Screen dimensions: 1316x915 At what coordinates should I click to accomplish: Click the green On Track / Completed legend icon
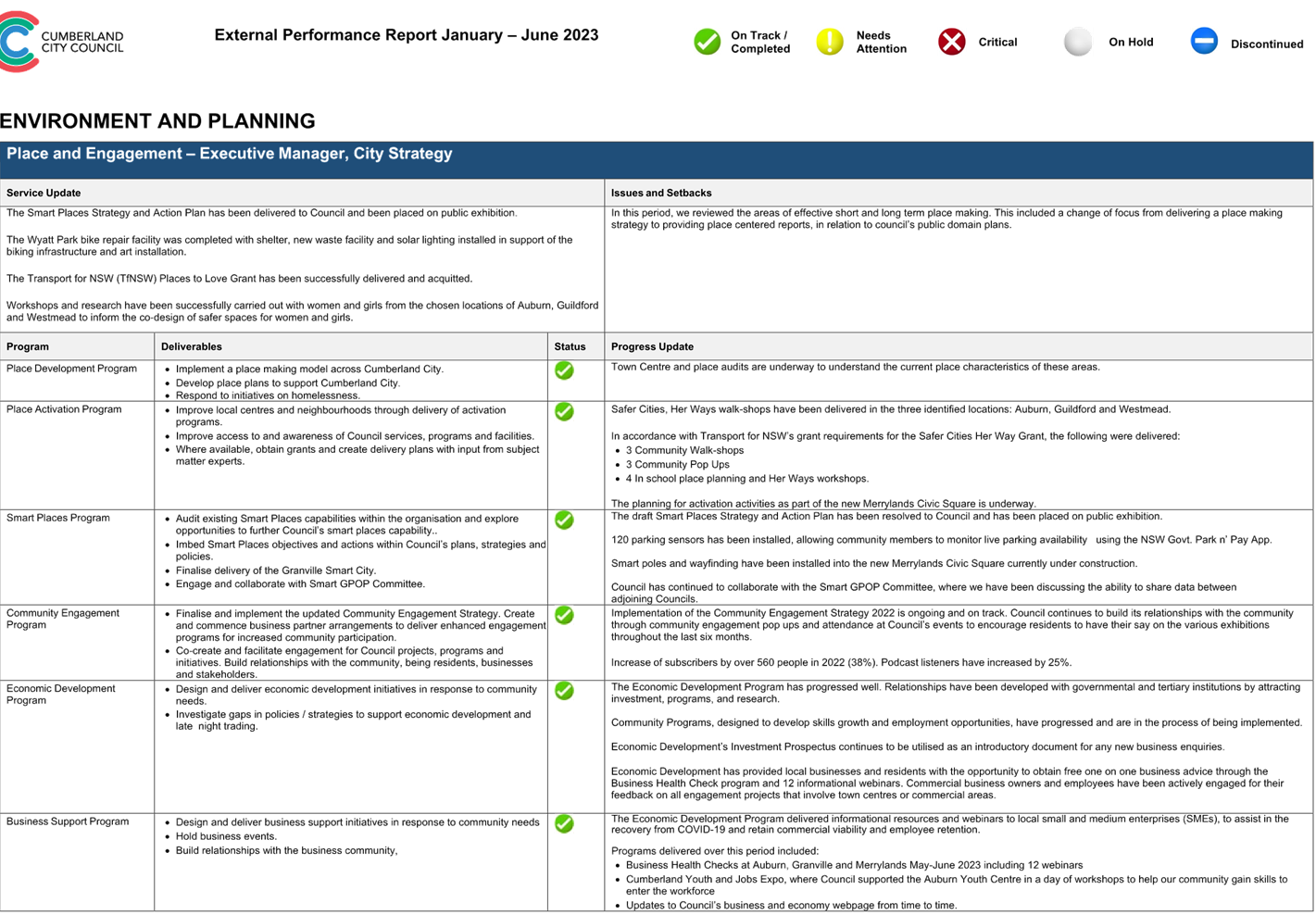[708, 42]
